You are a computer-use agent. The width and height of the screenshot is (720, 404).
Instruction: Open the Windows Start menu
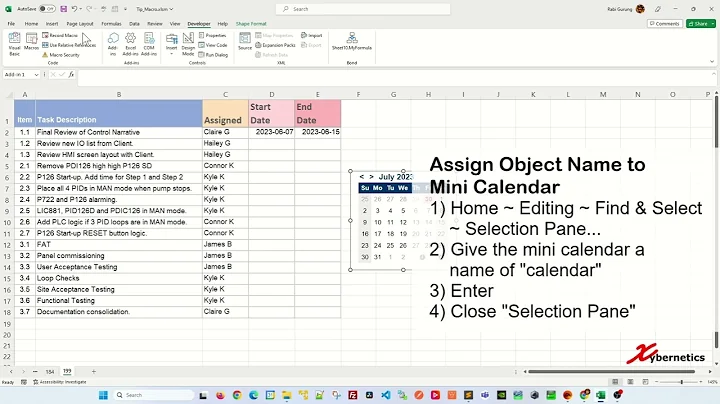pyautogui.click(x=103, y=395)
